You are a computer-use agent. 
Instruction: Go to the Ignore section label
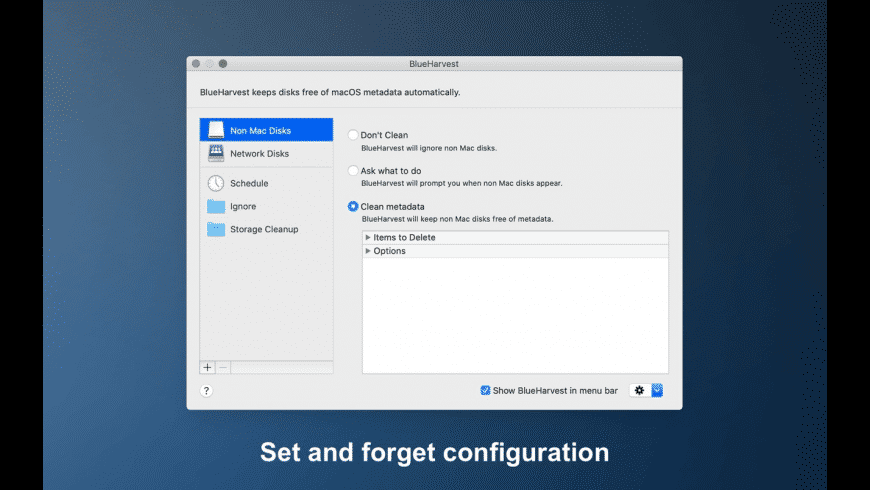click(x=243, y=206)
